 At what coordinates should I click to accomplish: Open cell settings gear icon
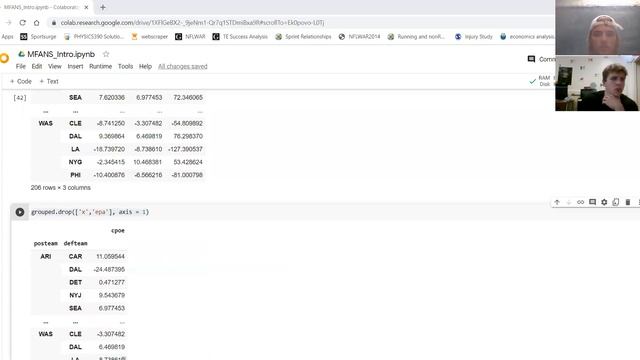point(604,202)
